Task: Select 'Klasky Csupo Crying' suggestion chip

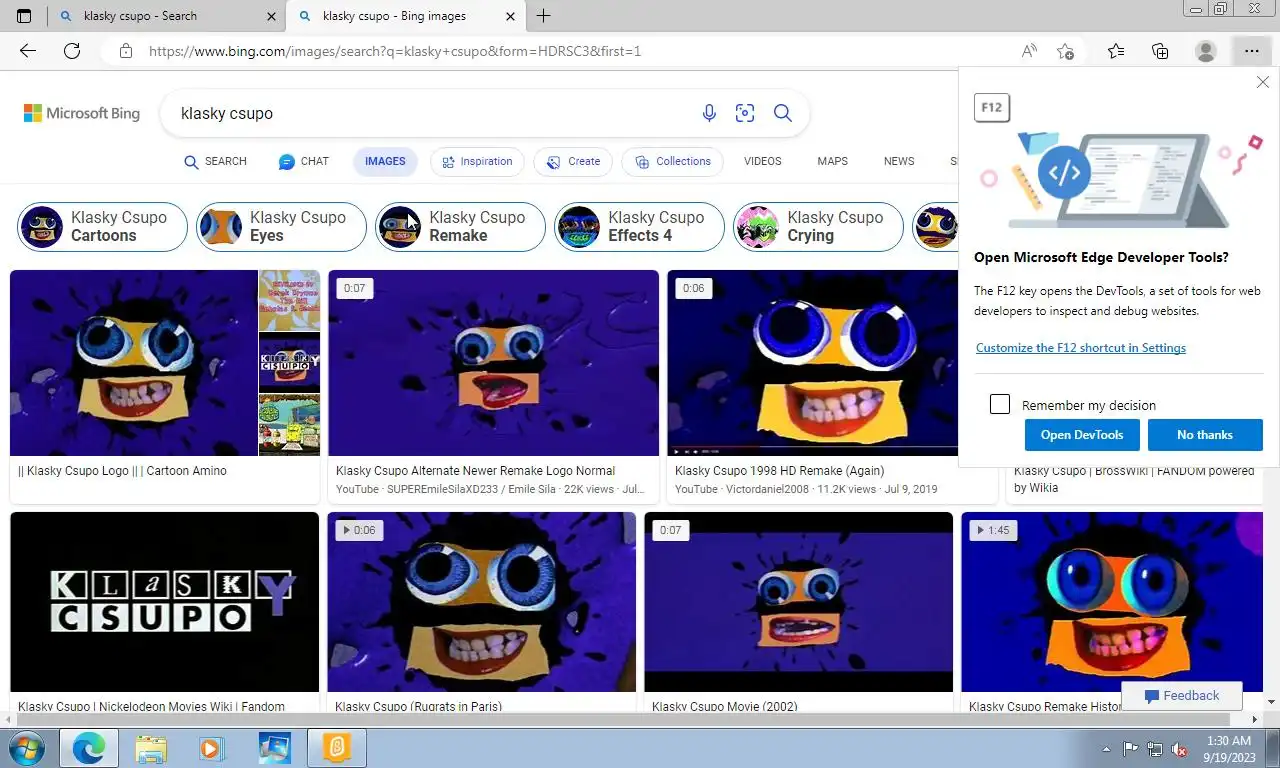Action: point(818,227)
